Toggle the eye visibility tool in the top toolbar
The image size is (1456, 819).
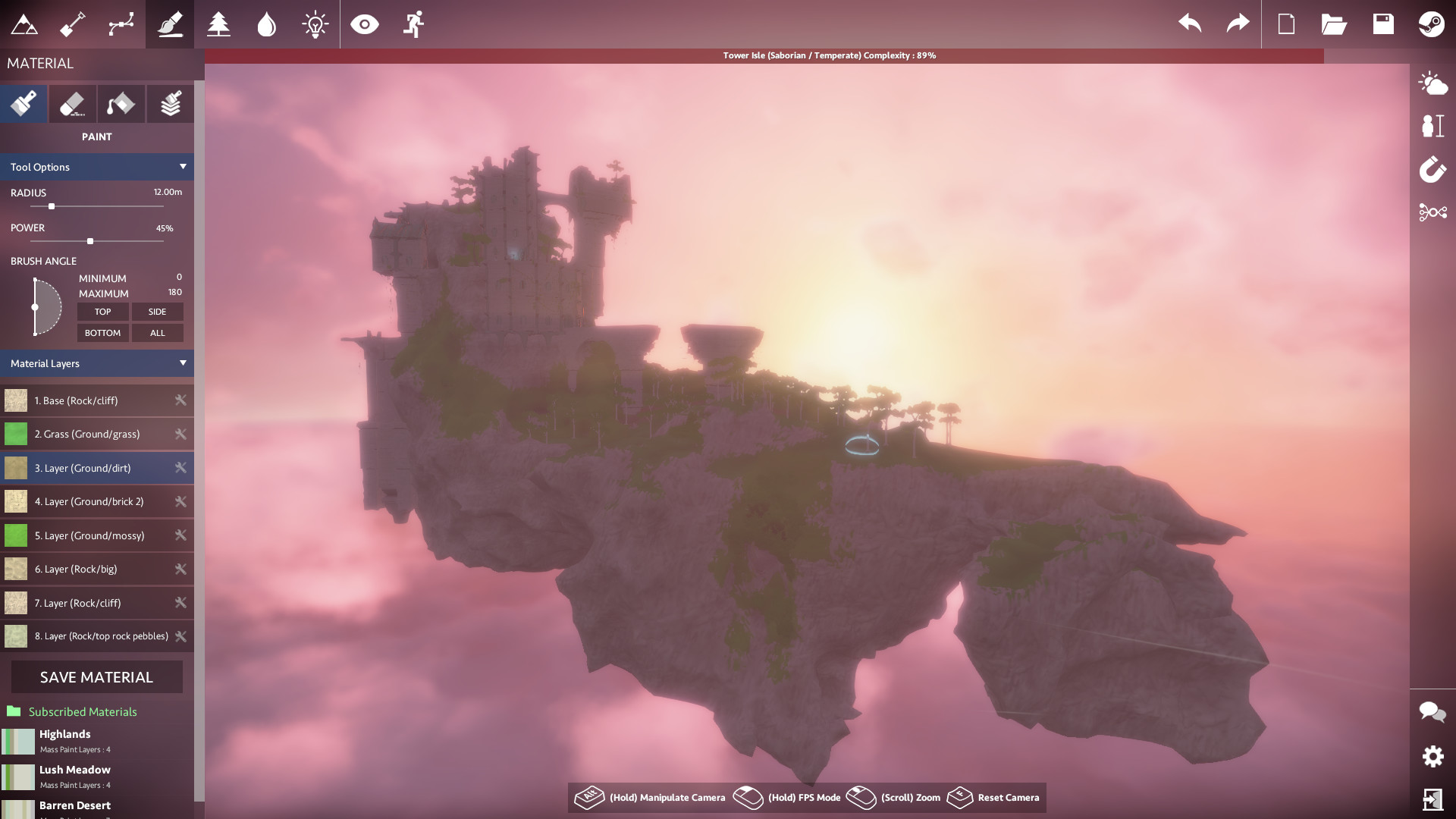tap(366, 24)
